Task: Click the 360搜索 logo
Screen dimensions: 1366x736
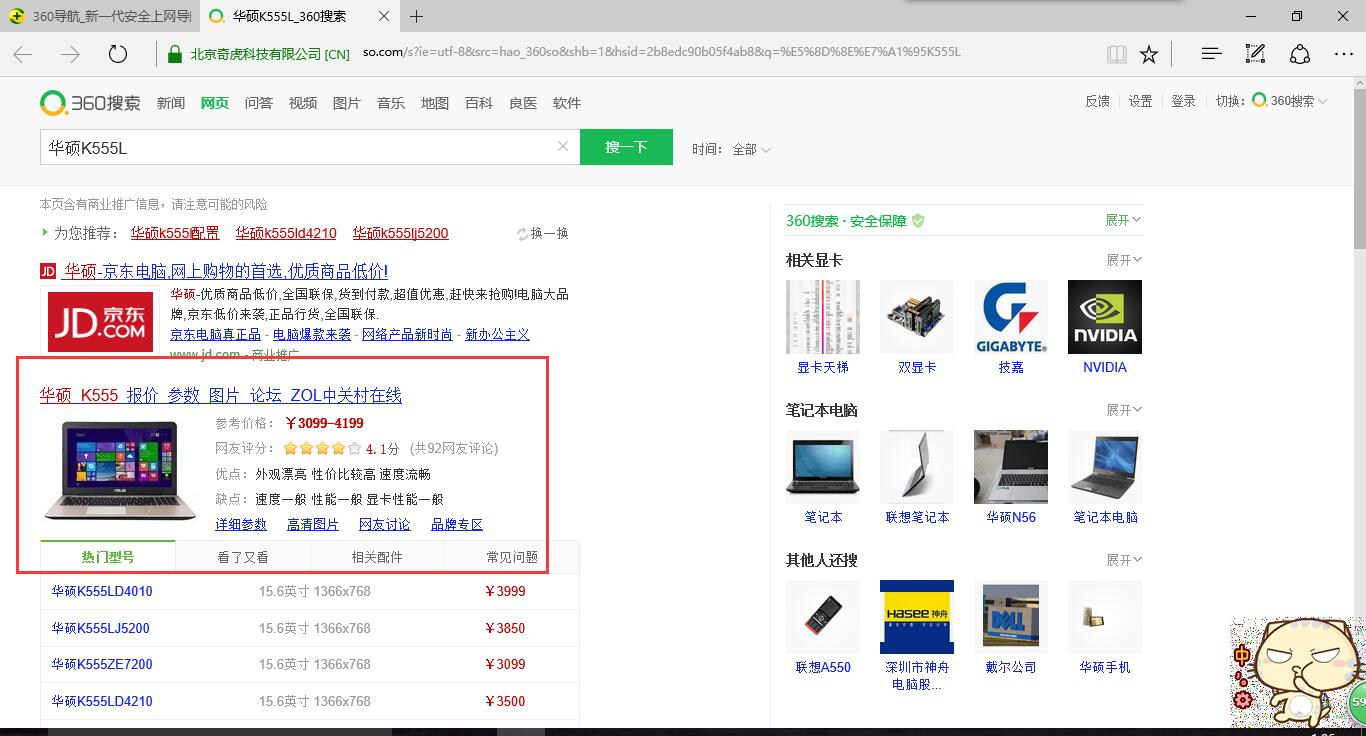Action: tap(90, 102)
